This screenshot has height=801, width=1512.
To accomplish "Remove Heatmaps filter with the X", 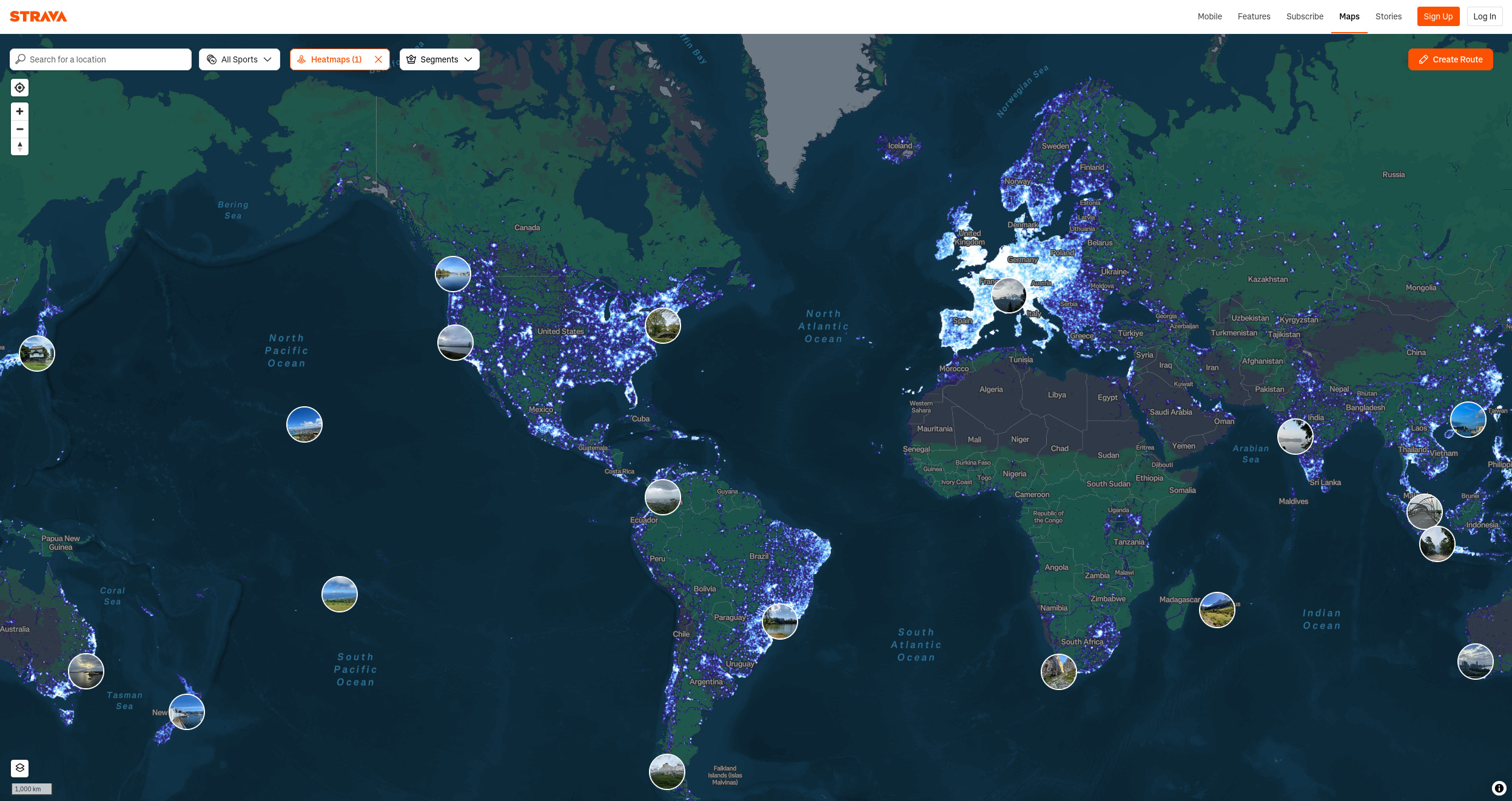I will point(378,59).
